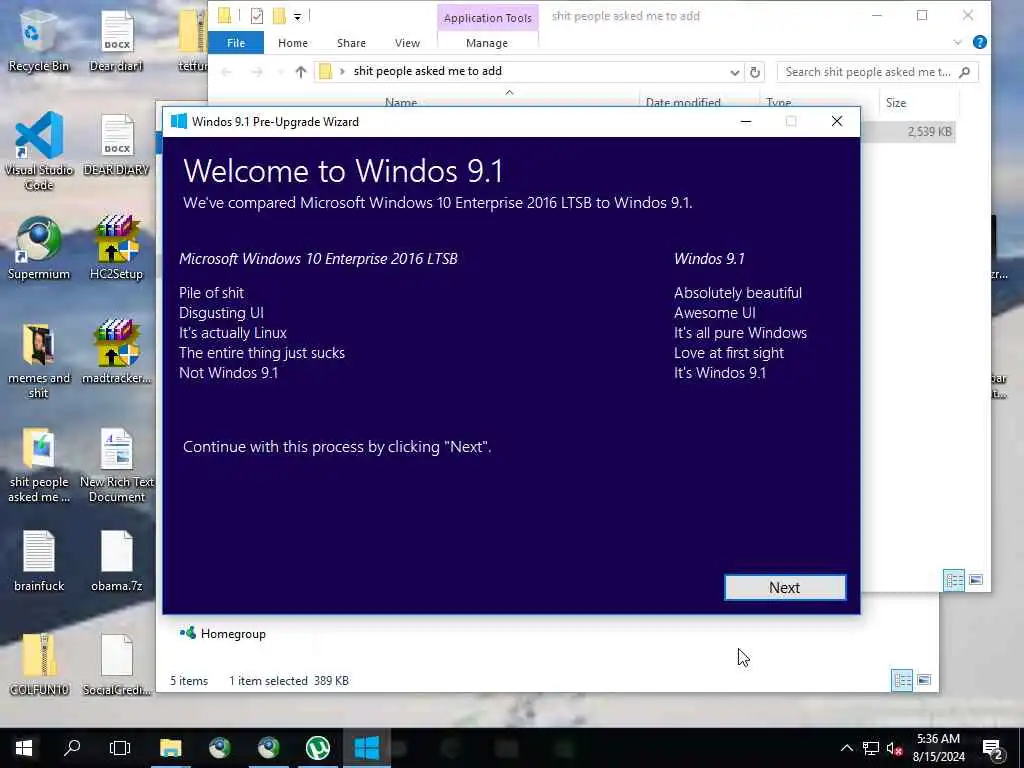Screen dimensions: 1024x768
Task: Open the Recycle Bin desktop icon
Action: pyautogui.click(x=38, y=41)
